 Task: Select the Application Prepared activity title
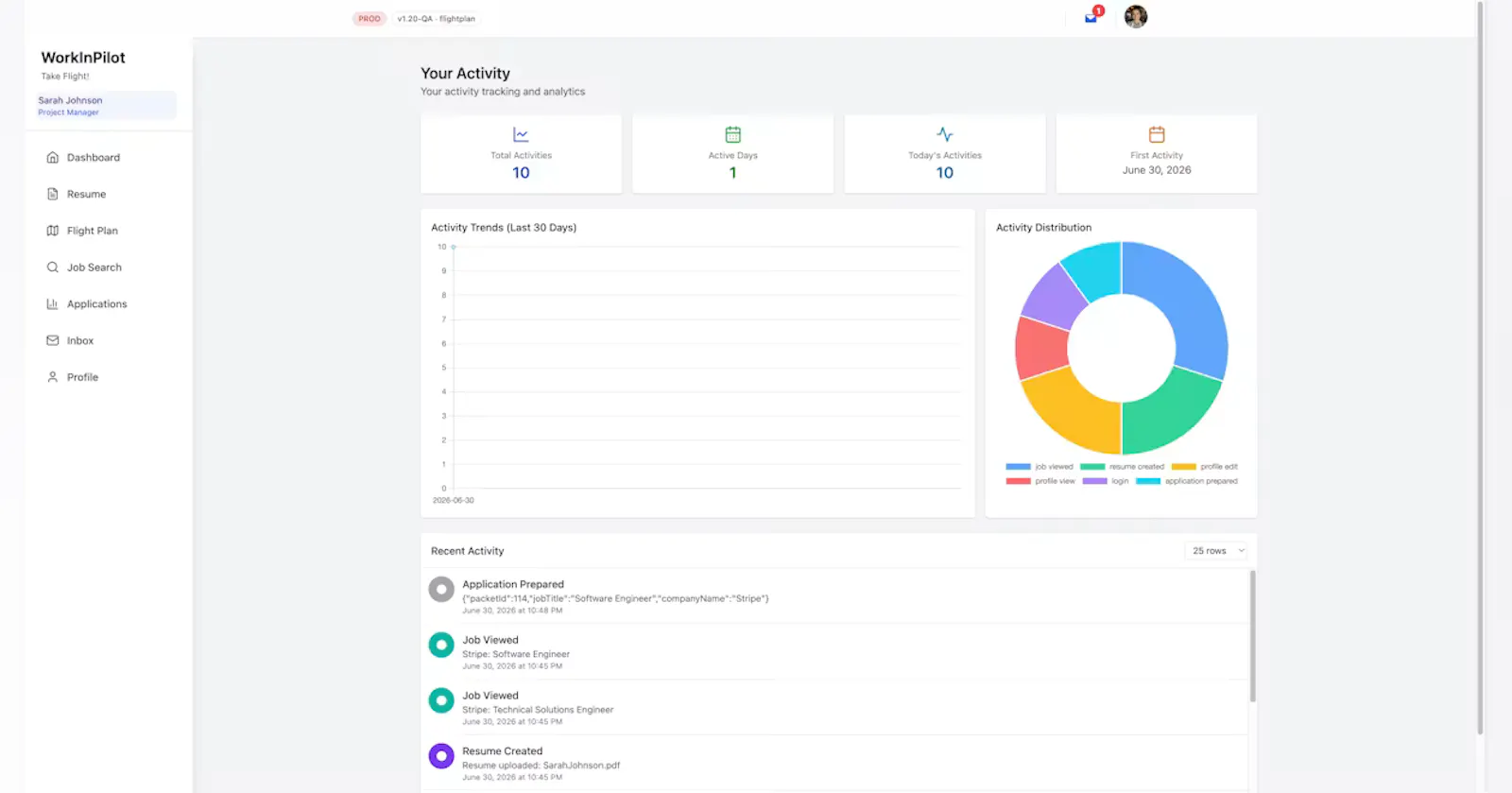[513, 584]
